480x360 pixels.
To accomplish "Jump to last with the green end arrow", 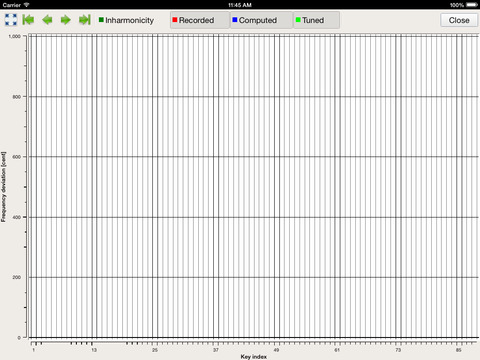I will coord(85,20).
